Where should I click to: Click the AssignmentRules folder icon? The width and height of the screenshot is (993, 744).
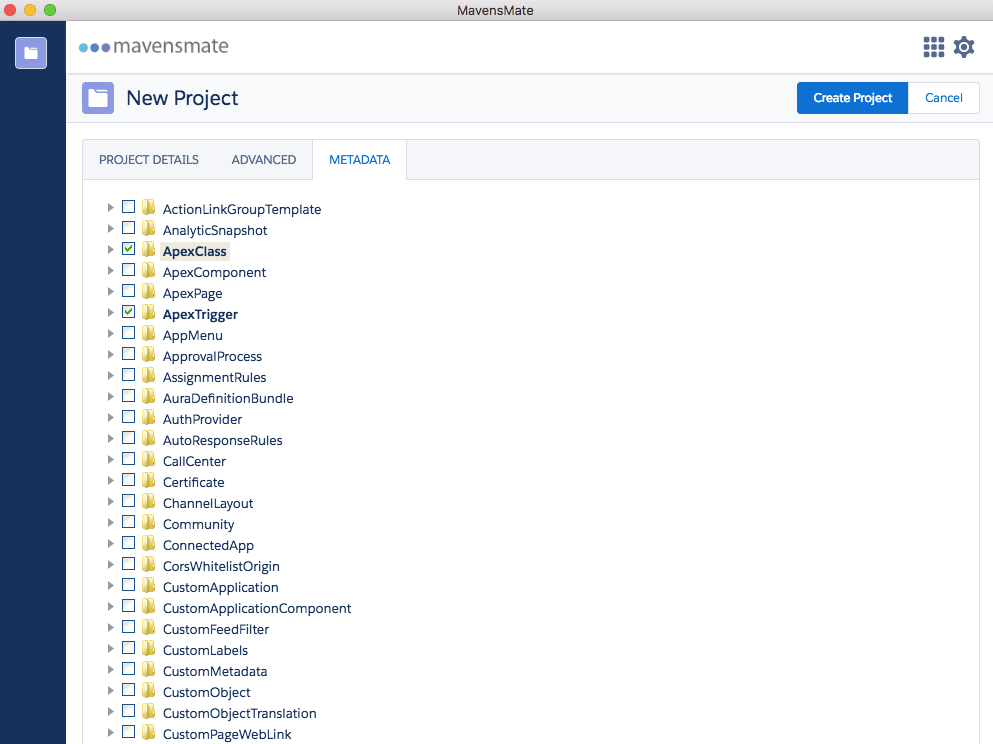click(148, 375)
